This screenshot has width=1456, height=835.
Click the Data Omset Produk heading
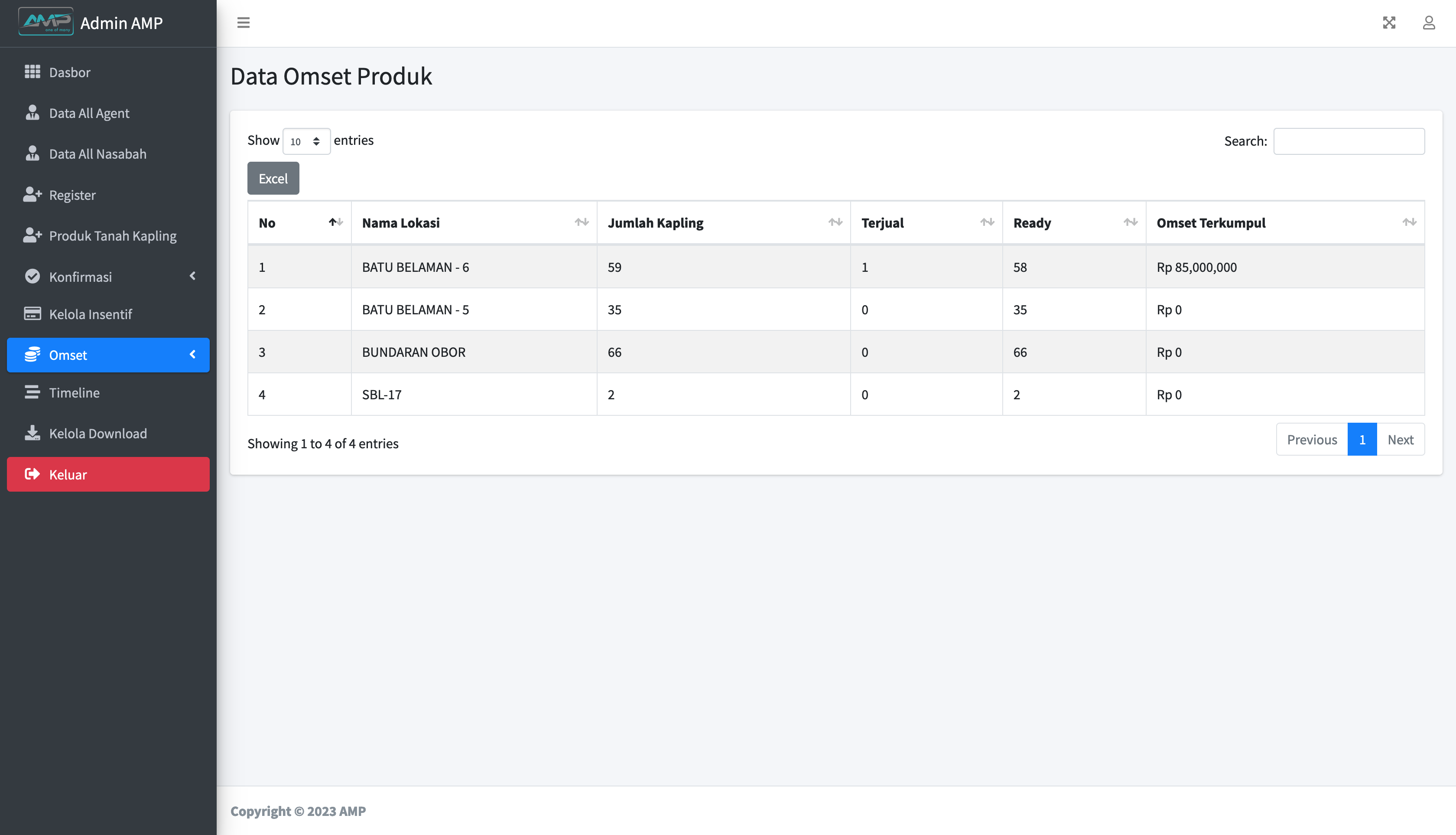coord(331,76)
